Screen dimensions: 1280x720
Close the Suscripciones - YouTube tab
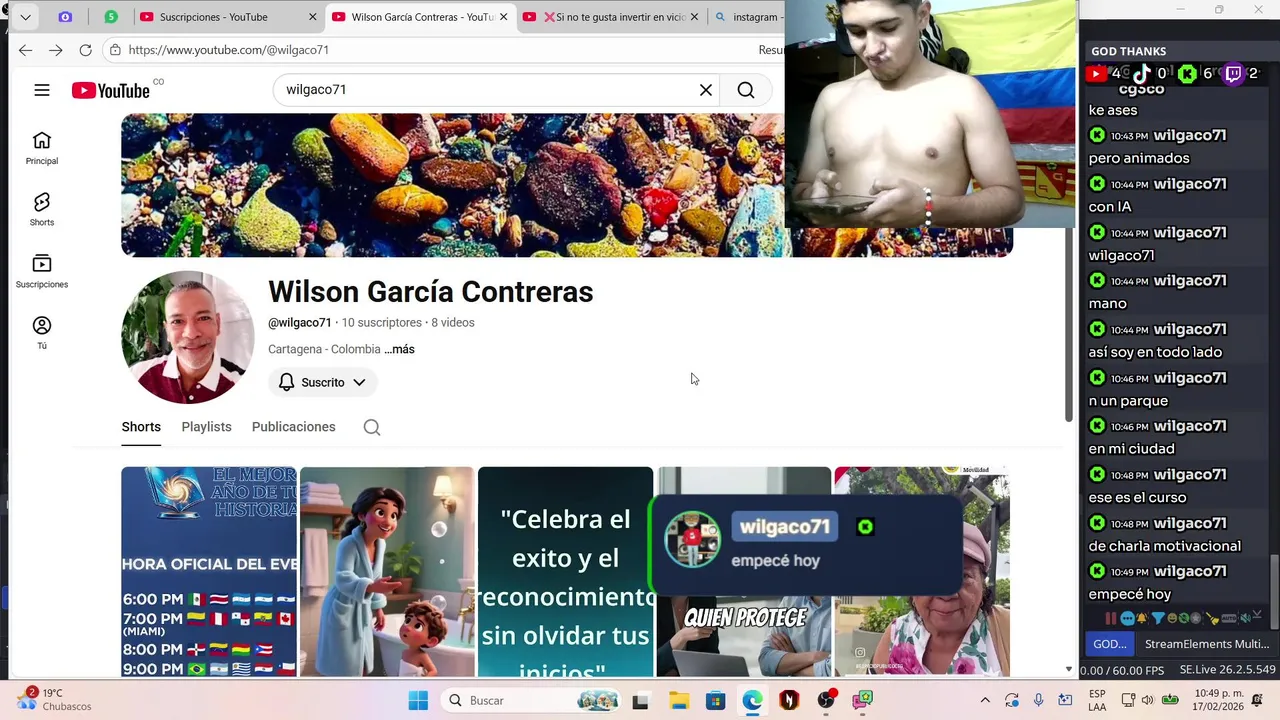[x=312, y=17]
